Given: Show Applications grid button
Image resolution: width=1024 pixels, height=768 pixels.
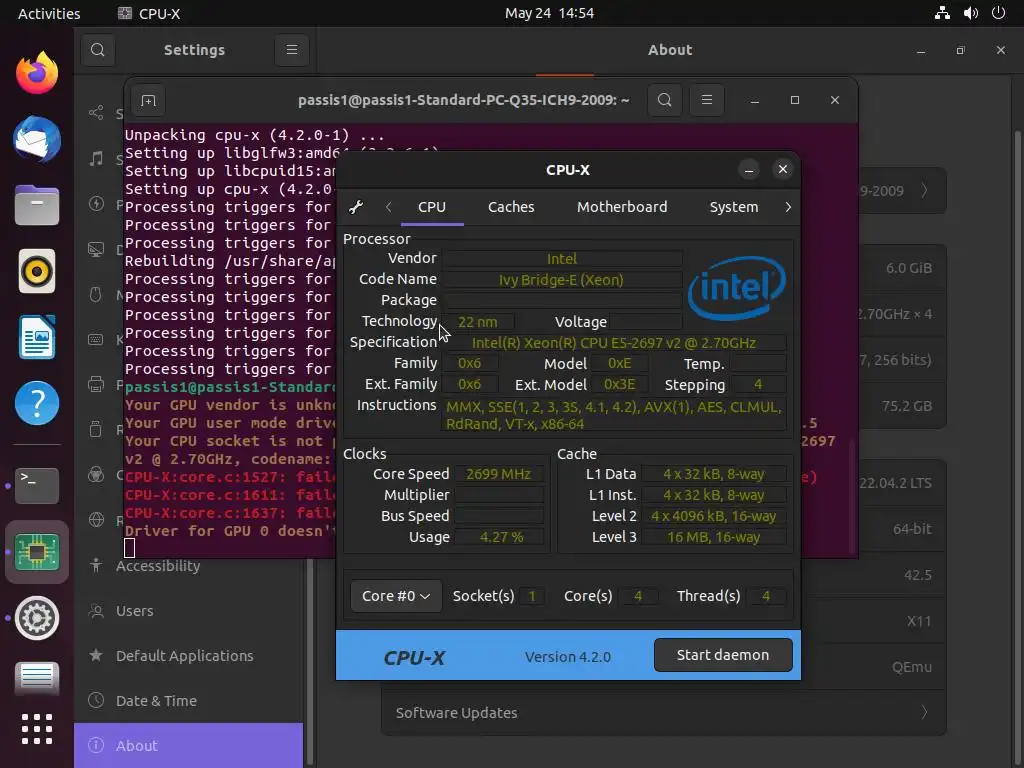Looking at the screenshot, I should (37, 729).
